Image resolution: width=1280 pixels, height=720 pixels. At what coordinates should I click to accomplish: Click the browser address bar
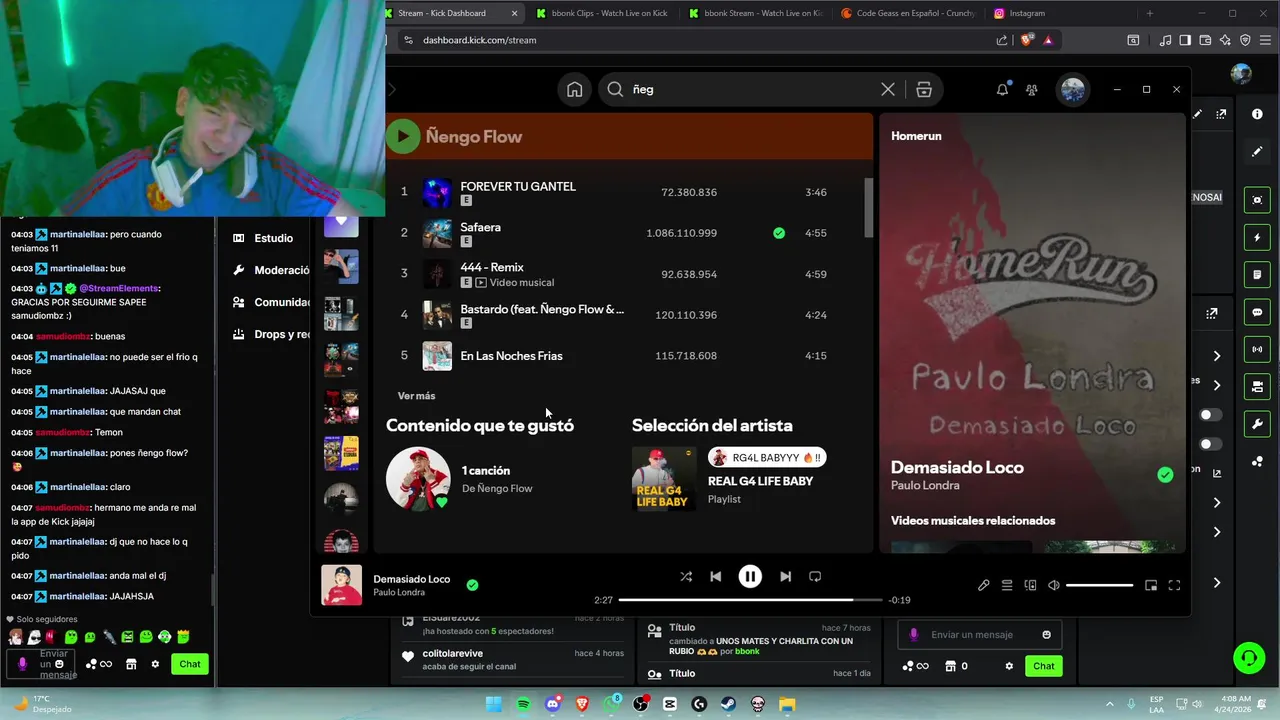700,40
